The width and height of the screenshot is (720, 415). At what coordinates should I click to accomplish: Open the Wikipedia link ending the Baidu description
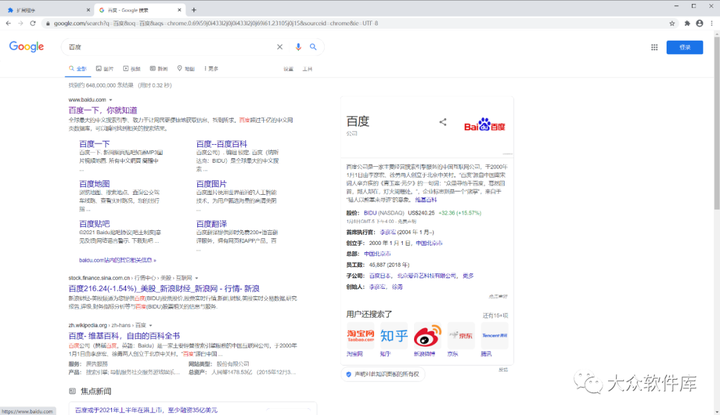(426, 200)
